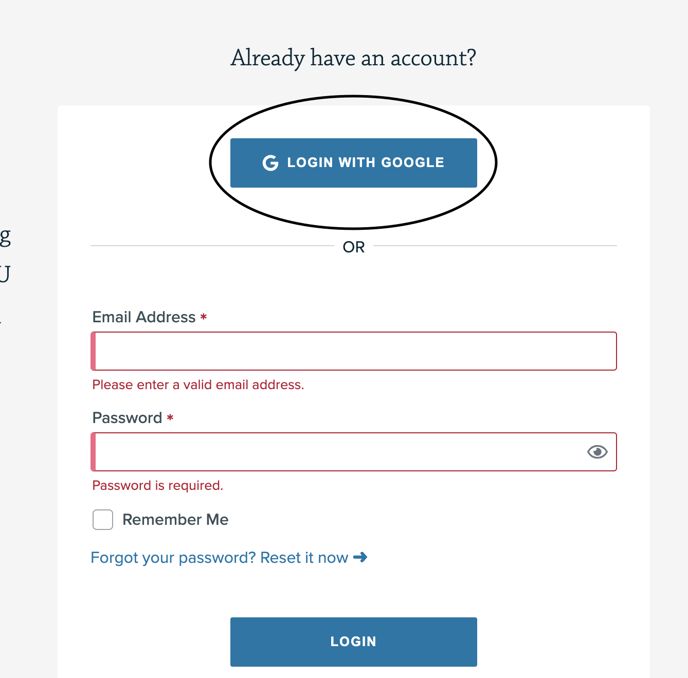
Task: Click the Password is required error
Action: (x=158, y=485)
